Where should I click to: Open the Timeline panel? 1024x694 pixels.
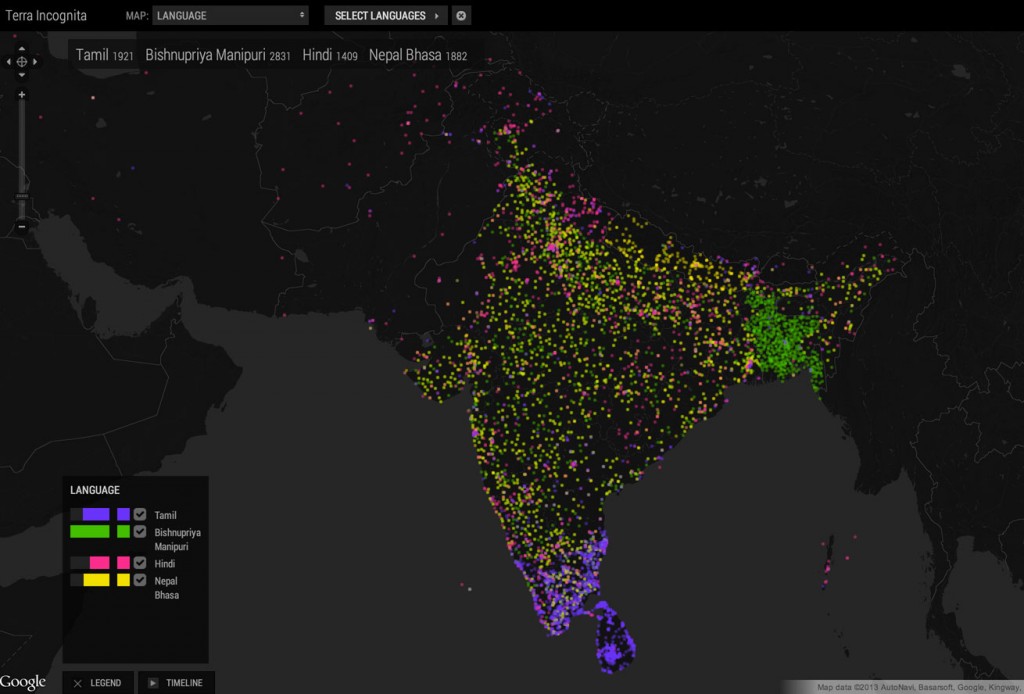coord(176,683)
